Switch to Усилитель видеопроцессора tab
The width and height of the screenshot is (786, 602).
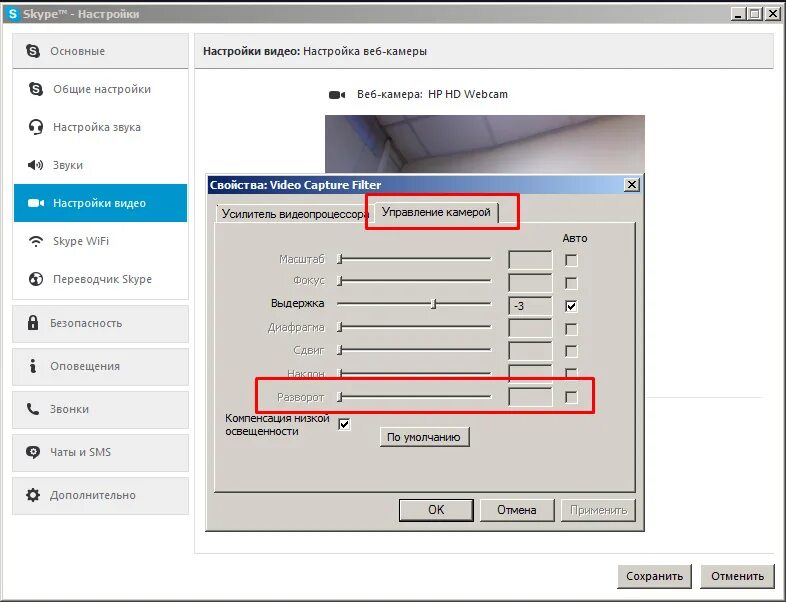(293, 214)
